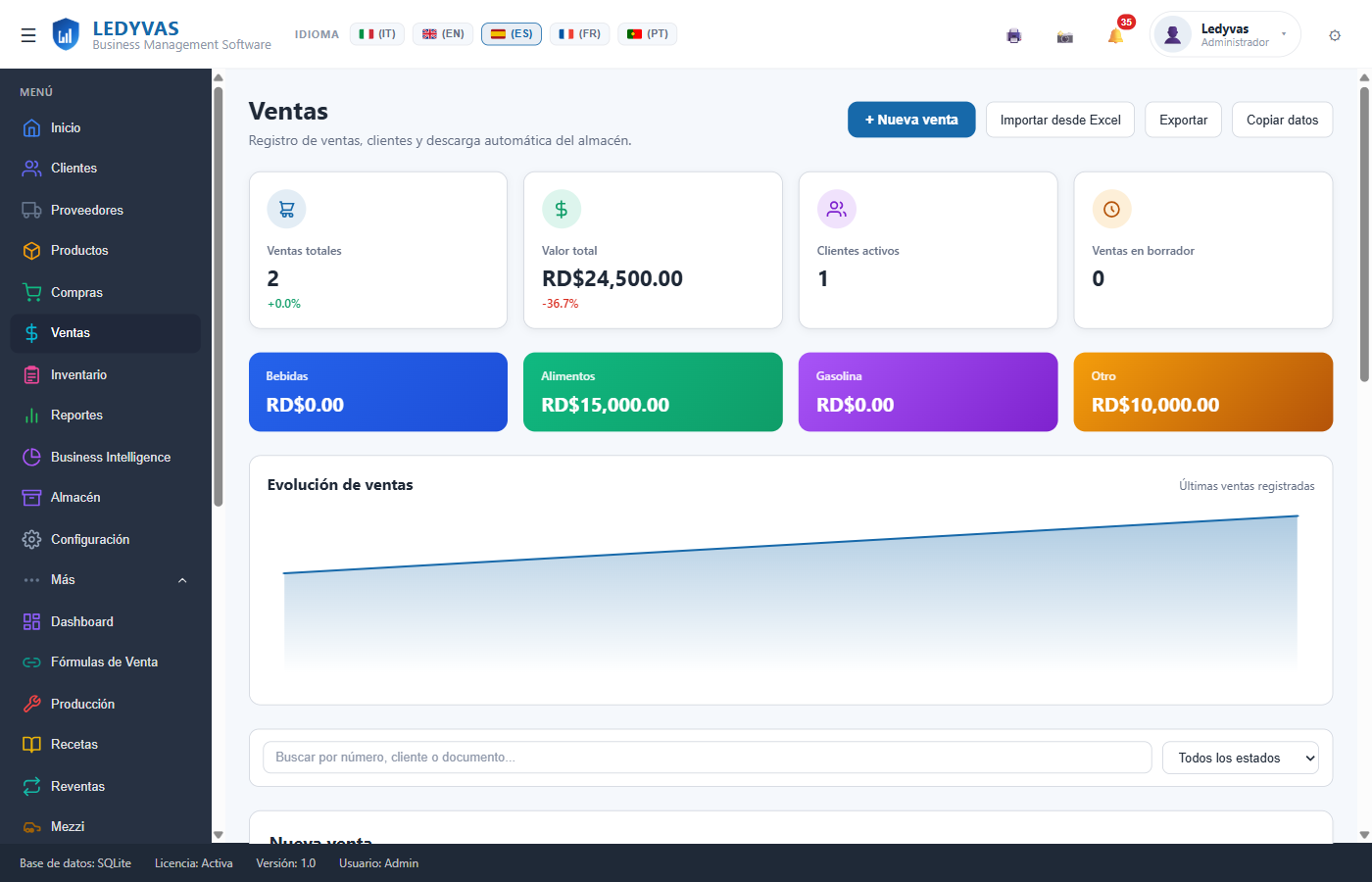Click the Exportar button

click(1184, 120)
